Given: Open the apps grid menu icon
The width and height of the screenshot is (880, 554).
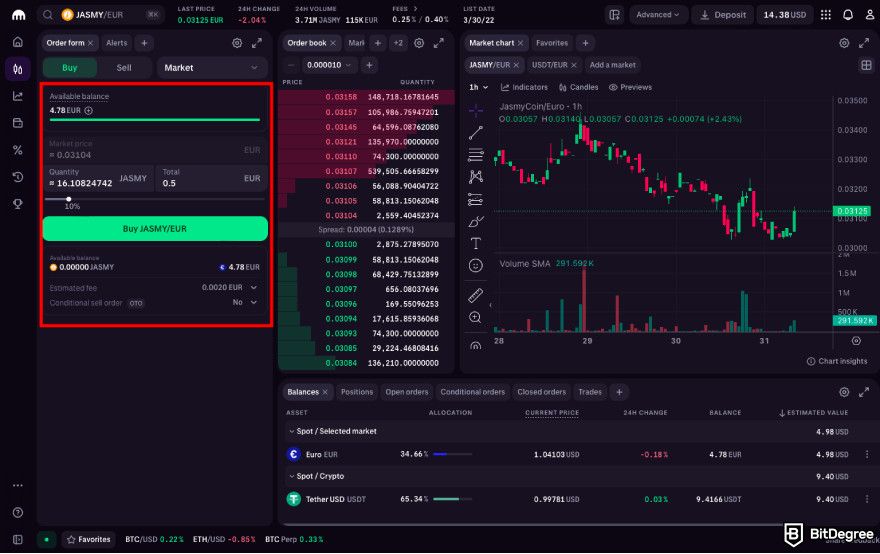Looking at the screenshot, I should [x=826, y=15].
